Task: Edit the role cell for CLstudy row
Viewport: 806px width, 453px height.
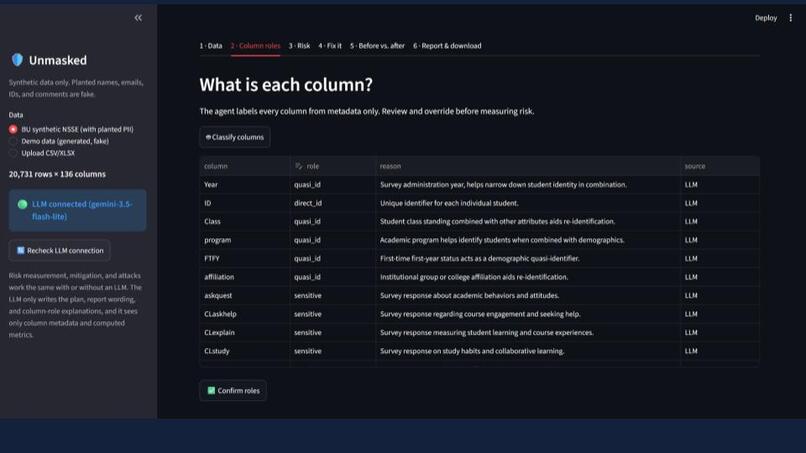Action: (x=333, y=351)
